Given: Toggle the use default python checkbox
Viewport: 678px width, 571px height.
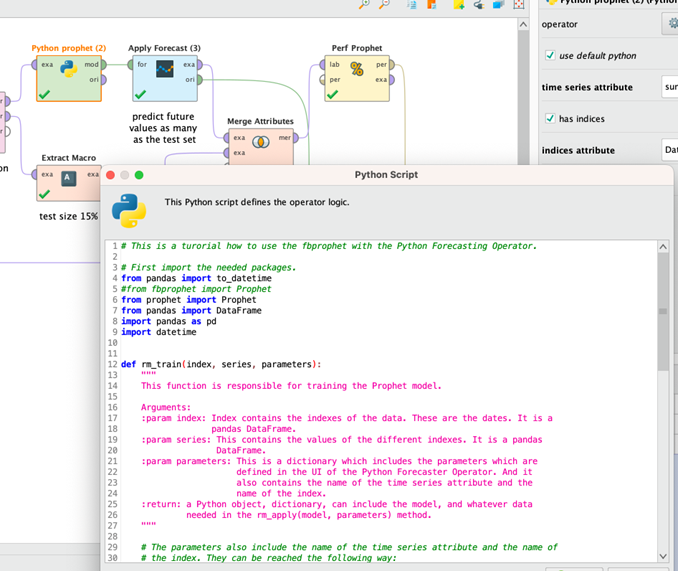Looking at the screenshot, I should tap(550, 55).
